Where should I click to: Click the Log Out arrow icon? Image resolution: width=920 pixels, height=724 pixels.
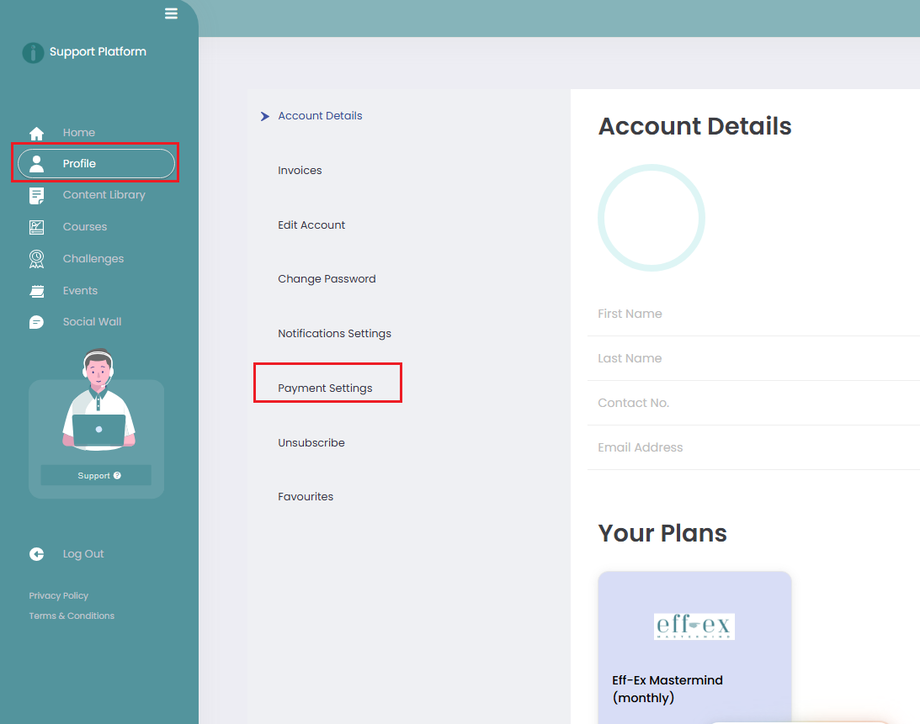[36, 554]
